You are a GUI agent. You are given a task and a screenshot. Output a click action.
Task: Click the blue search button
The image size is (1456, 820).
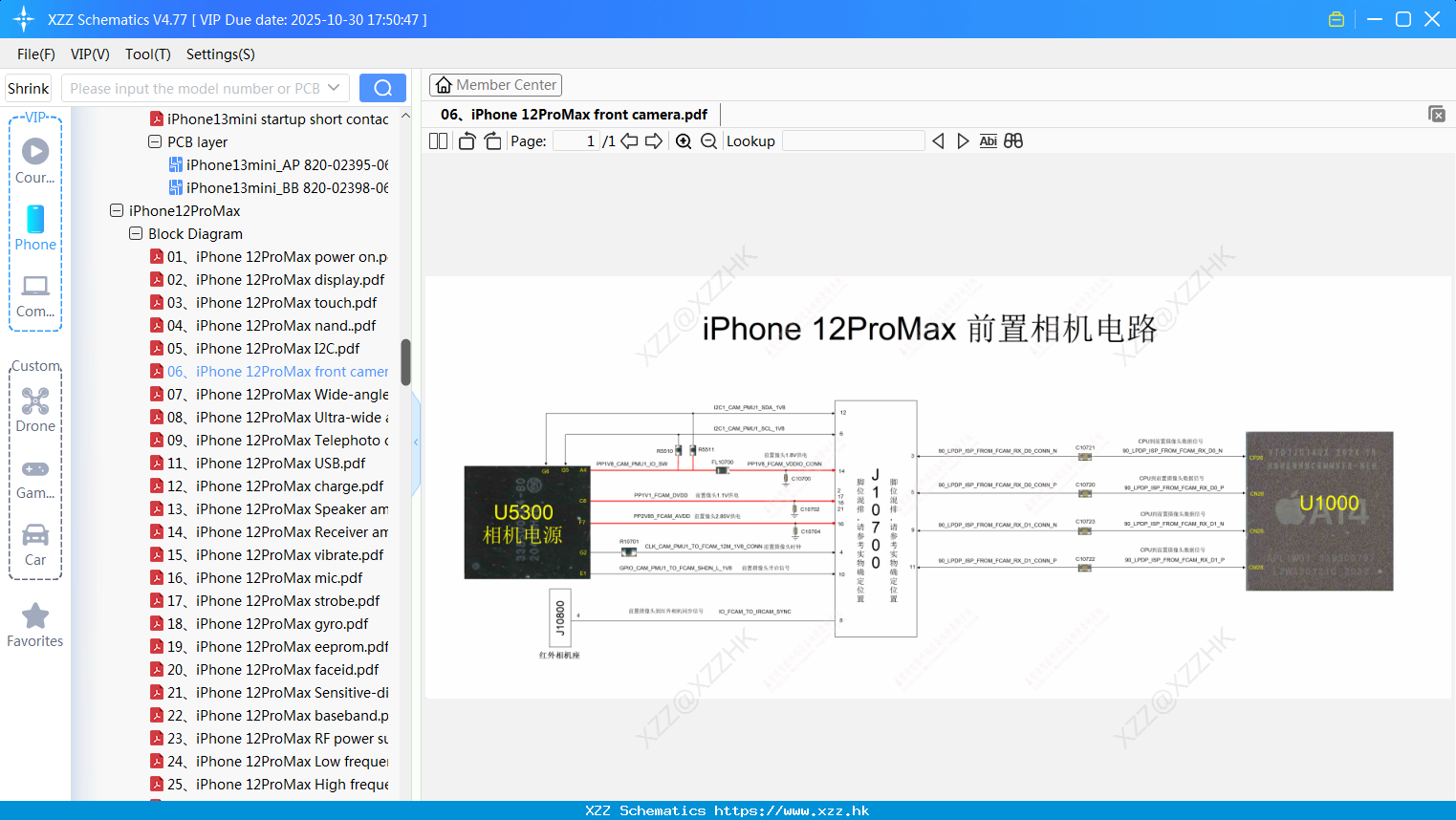(x=382, y=88)
